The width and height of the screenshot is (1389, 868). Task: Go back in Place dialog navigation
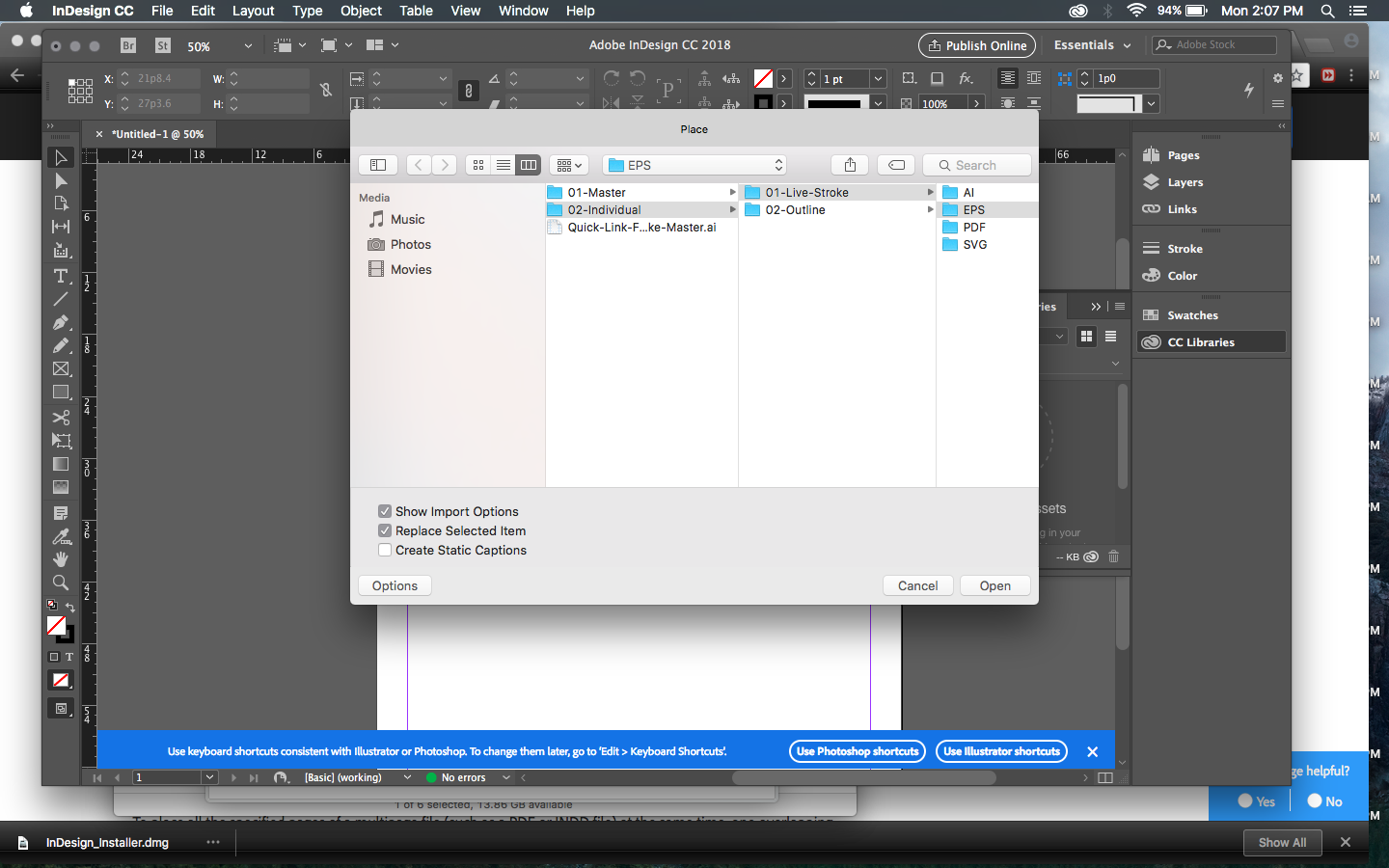[x=419, y=165]
